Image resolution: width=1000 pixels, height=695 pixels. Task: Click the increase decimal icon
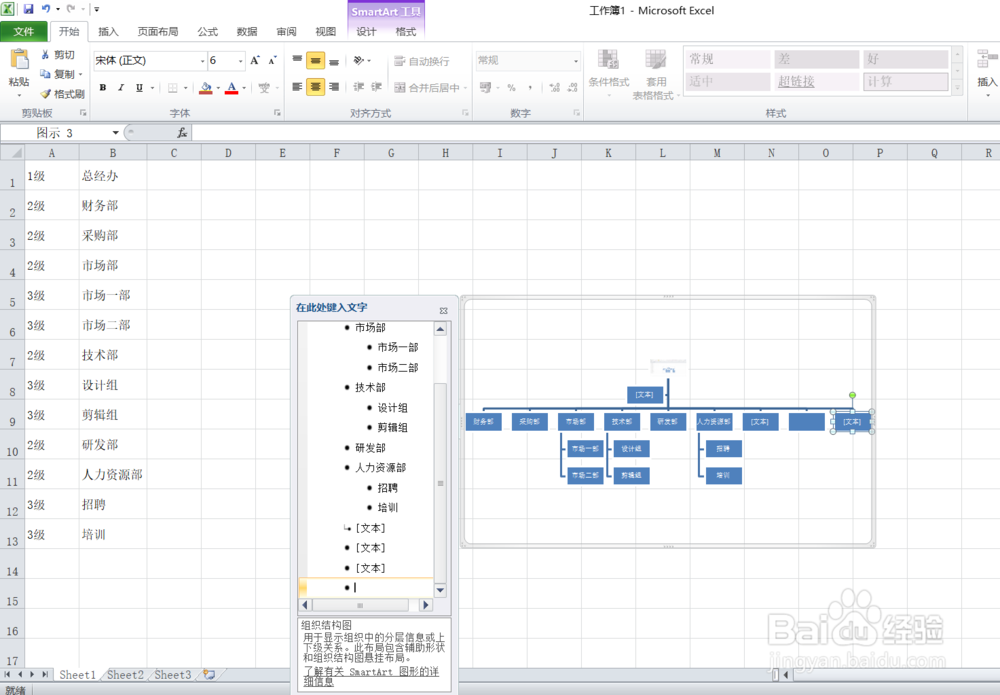tap(554, 87)
